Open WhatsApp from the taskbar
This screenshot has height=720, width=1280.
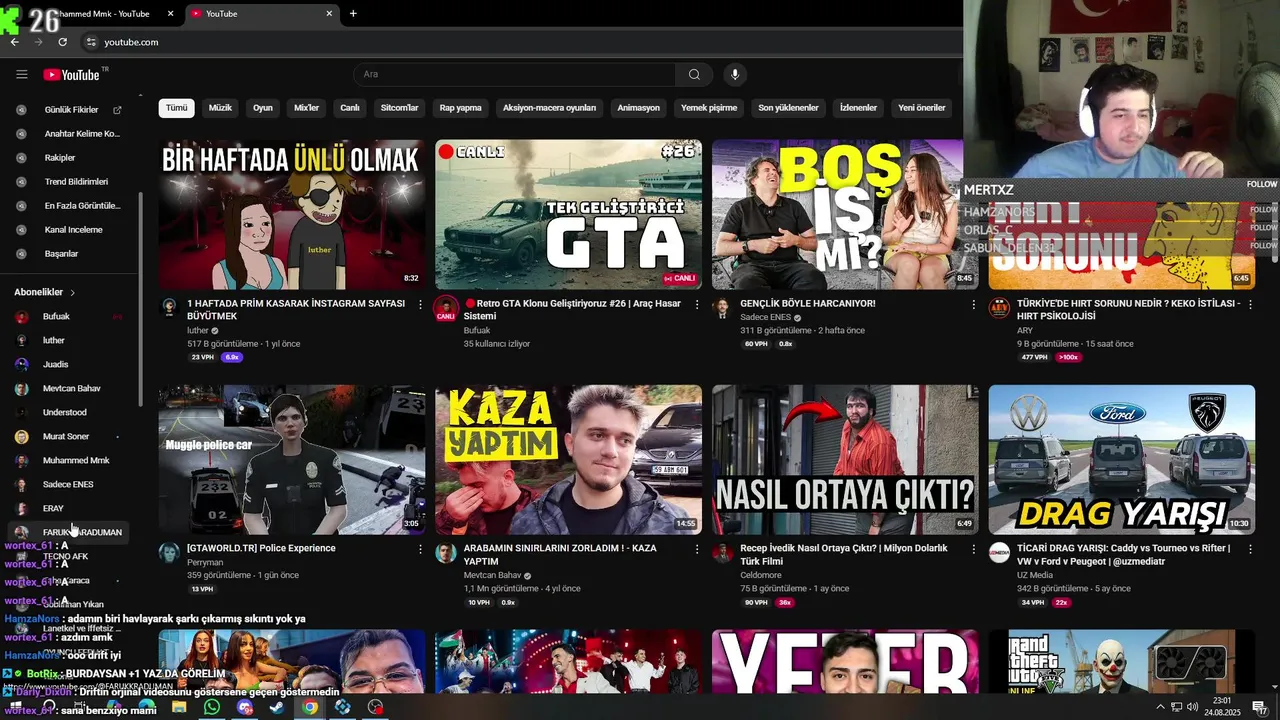click(x=212, y=707)
